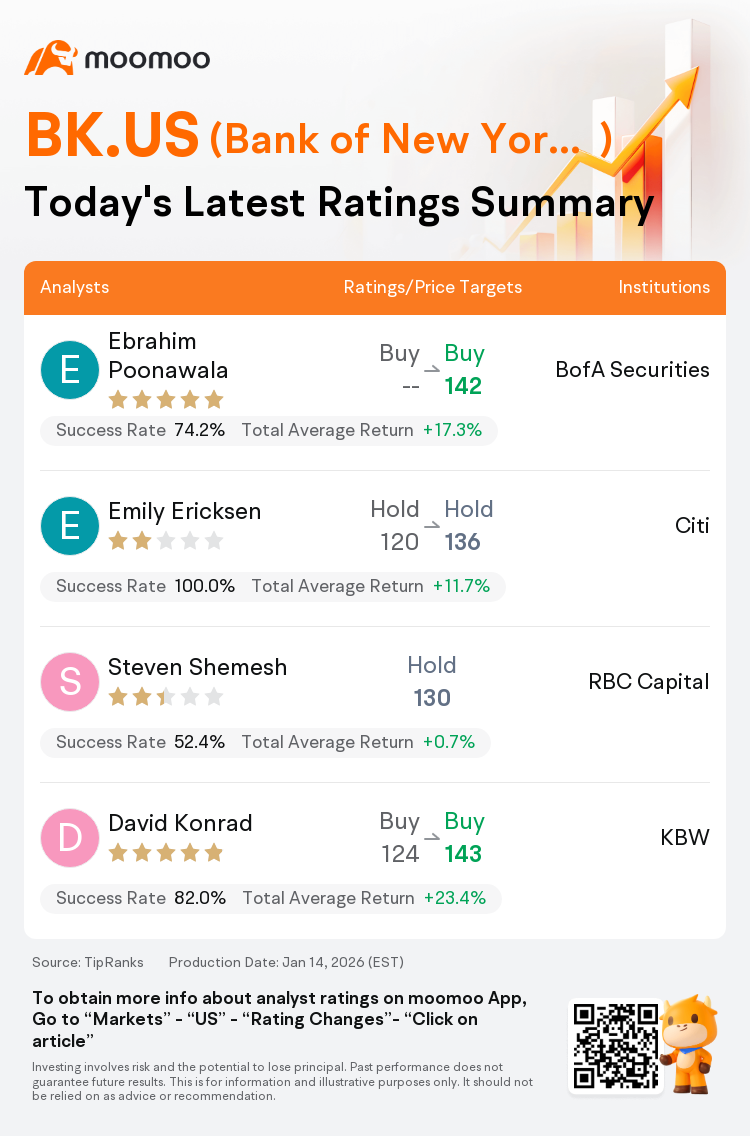Viewport: 750px width, 1136px height.
Task: Click David Konrad's pink D avatar
Action: point(70,837)
